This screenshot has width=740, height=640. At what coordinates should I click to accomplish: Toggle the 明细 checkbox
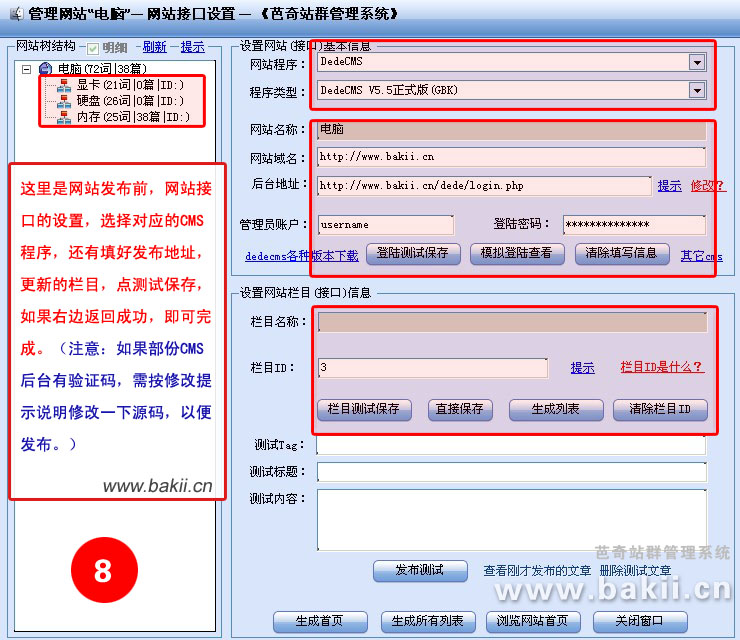point(93,48)
